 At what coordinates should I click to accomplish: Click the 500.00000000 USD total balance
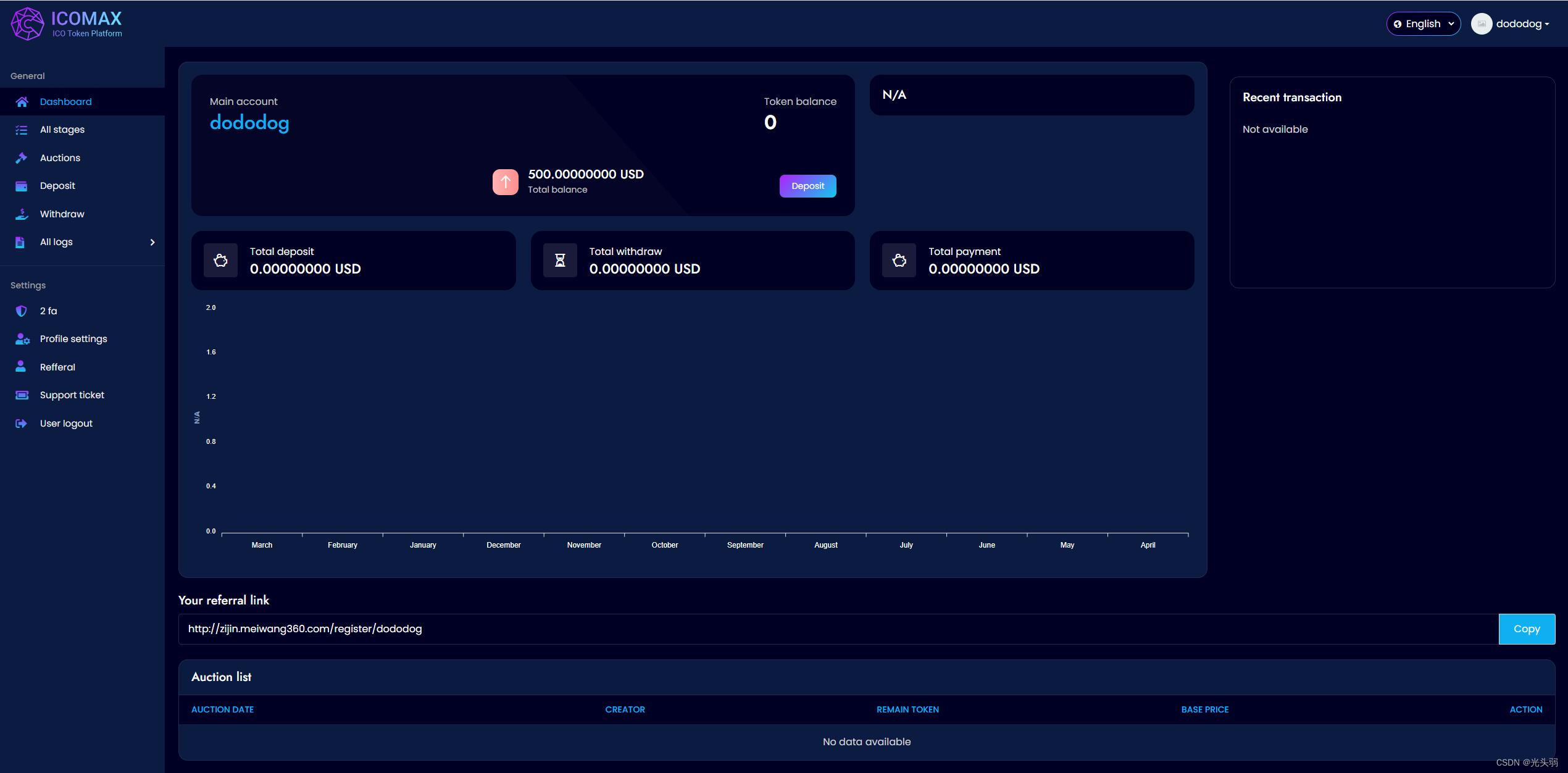coord(586,174)
